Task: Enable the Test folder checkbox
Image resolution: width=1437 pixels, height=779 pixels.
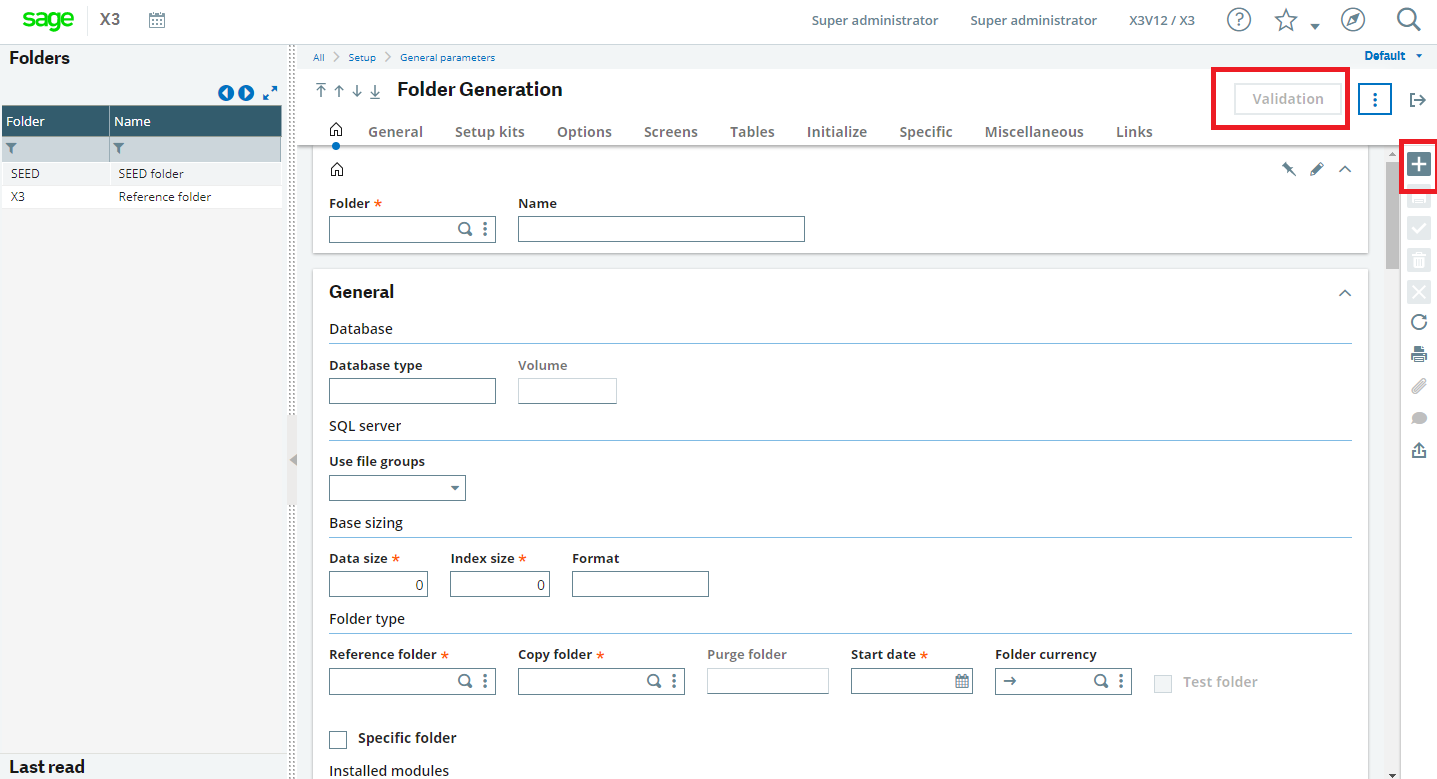Action: (x=1163, y=682)
